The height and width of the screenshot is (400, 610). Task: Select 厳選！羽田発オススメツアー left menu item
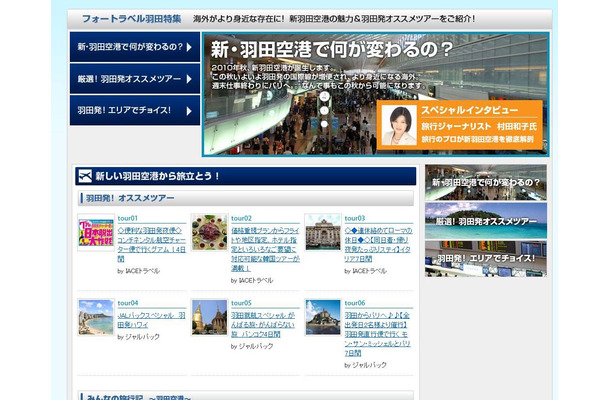tap(135, 79)
